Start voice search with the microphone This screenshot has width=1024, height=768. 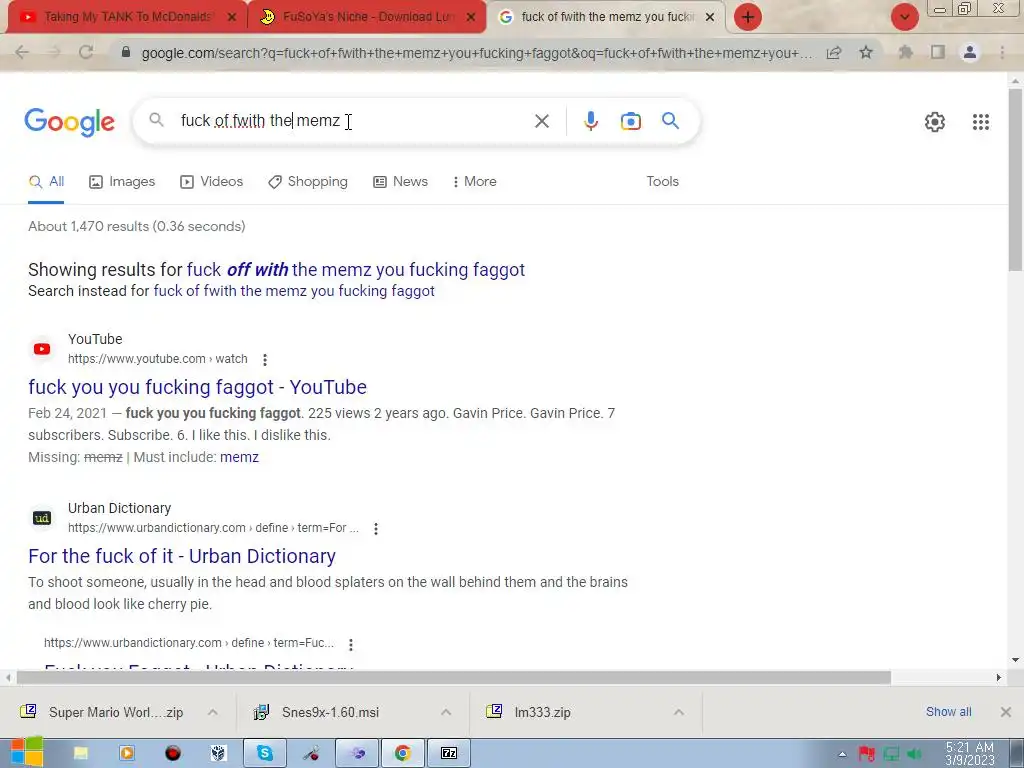point(590,121)
